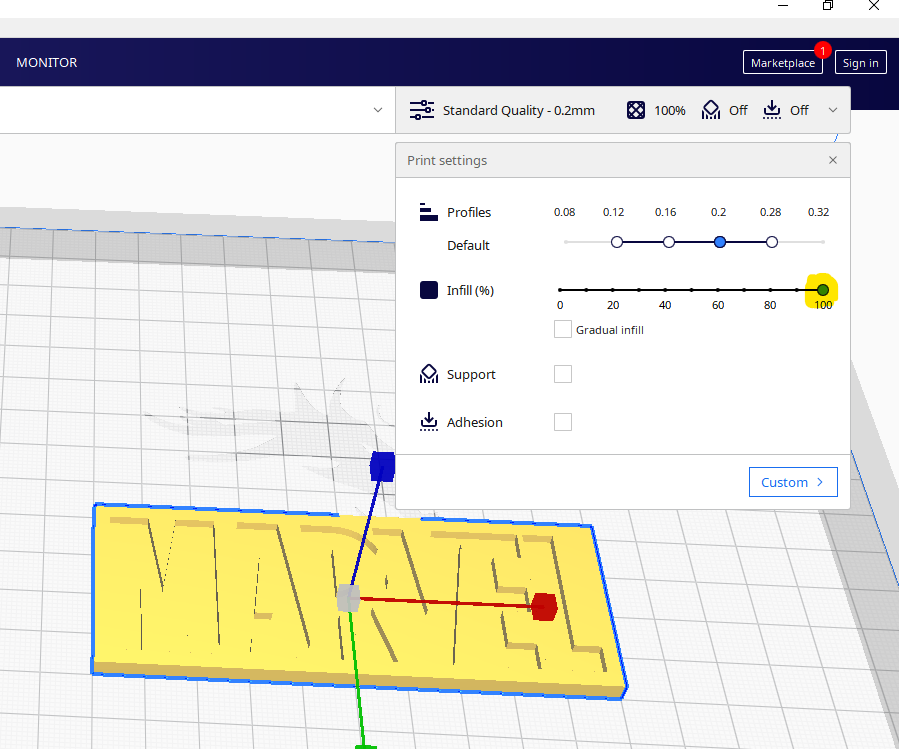The width and height of the screenshot is (899, 749).
Task: Click the 'Standard Quality - 0.2mm' text
Action: [x=518, y=110]
